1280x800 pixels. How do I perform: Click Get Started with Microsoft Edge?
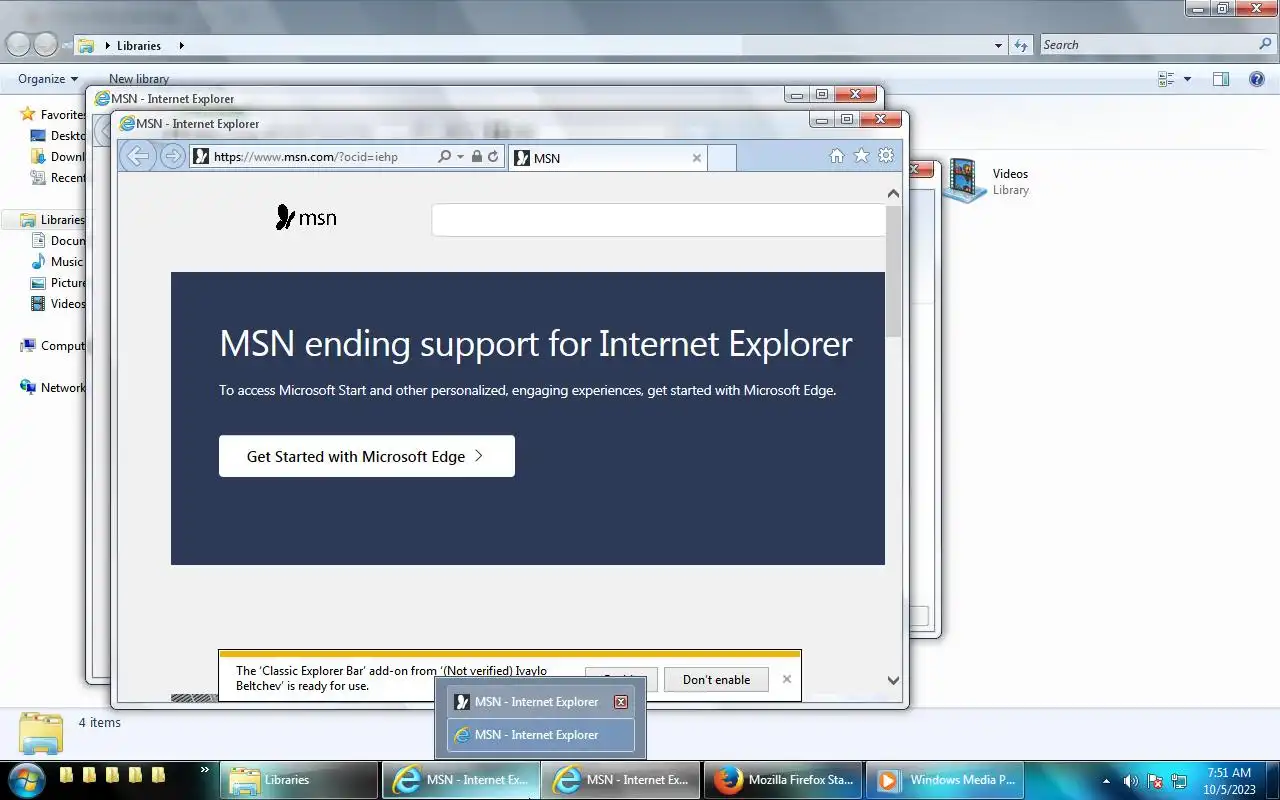coord(367,456)
